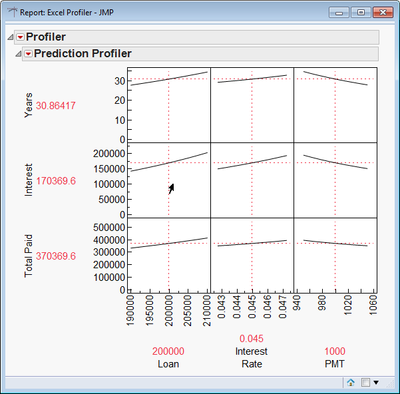The image size is (400, 394).
Task: Click the Total Paid value 370369.6
Action: click(56, 256)
